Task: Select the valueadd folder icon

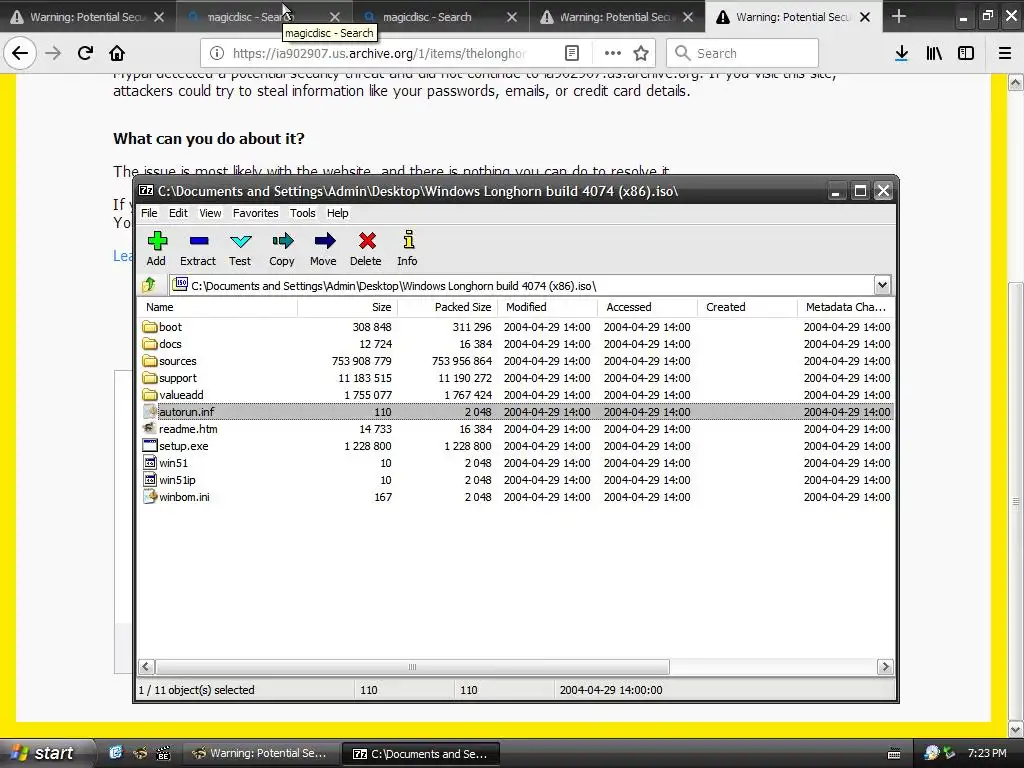Action: pos(150,394)
